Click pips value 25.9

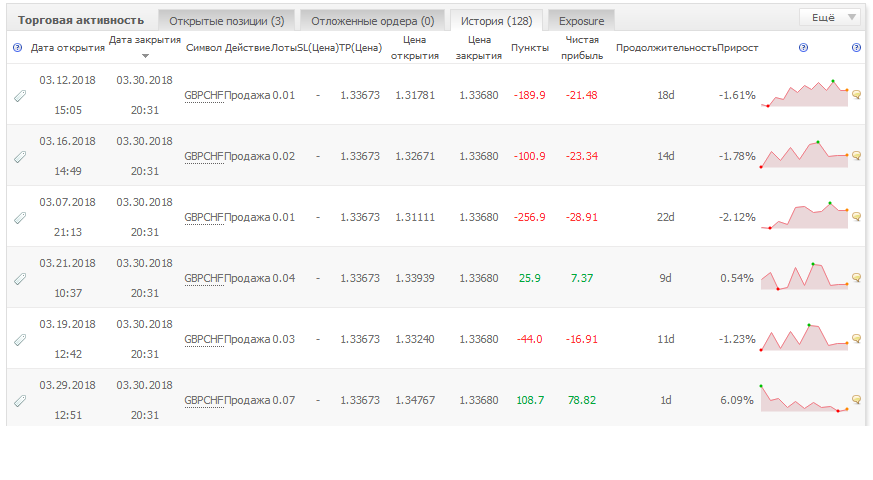click(x=529, y=278)
